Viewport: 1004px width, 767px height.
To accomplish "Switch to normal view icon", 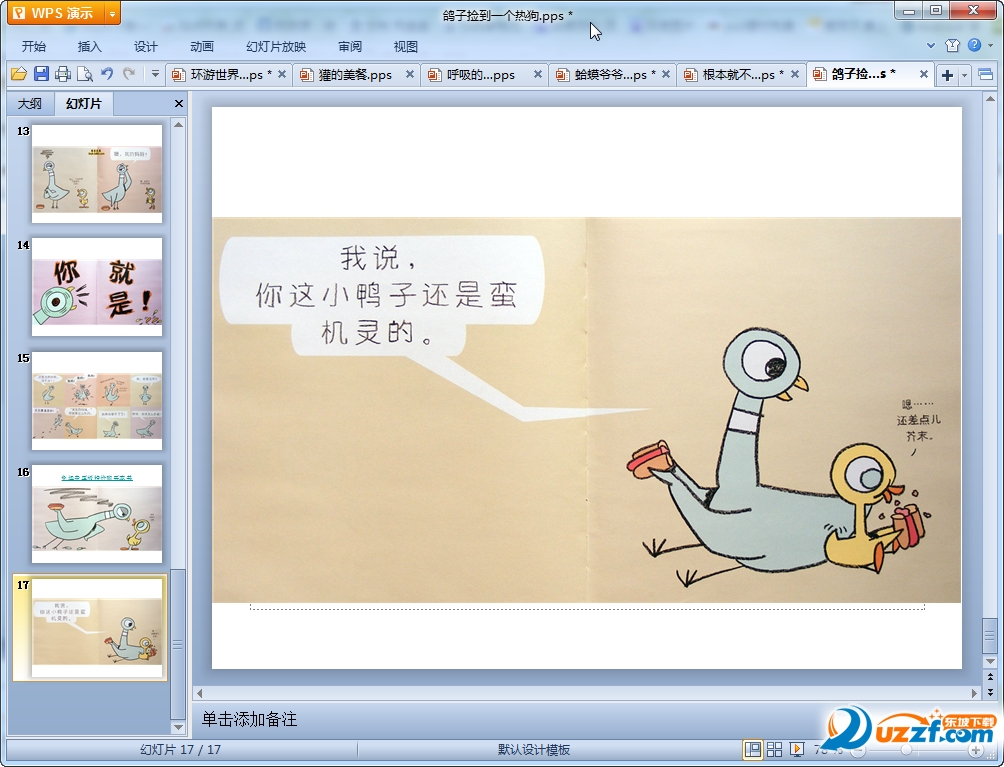I will coord(752,750).
